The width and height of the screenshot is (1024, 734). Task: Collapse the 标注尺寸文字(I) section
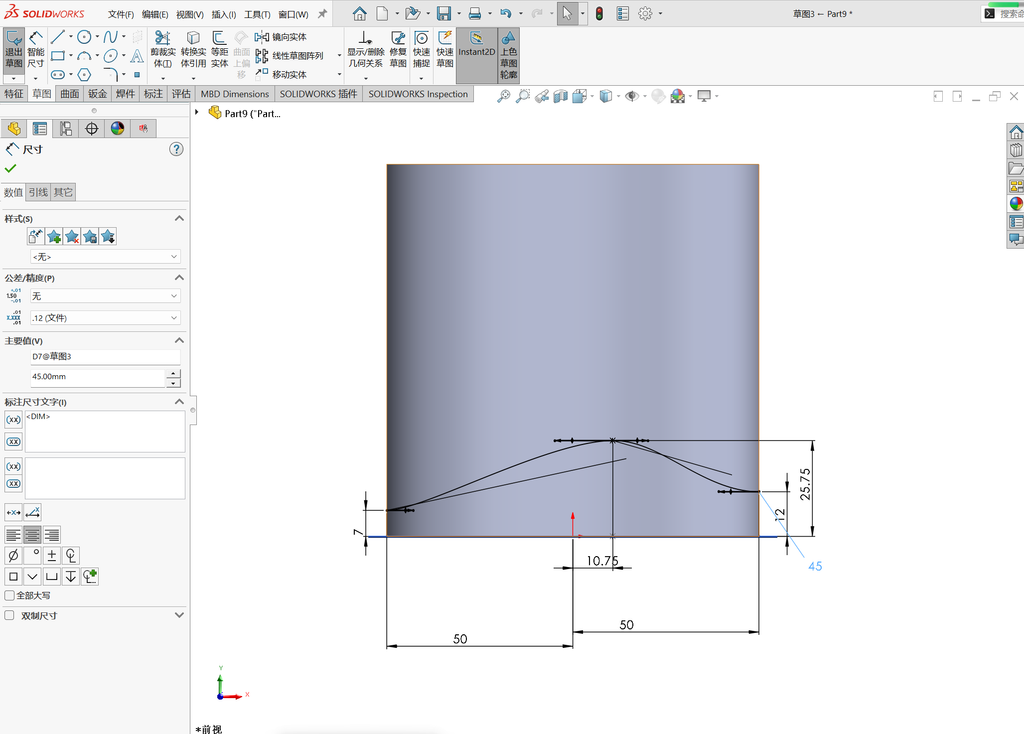click(x=179, y=402)
